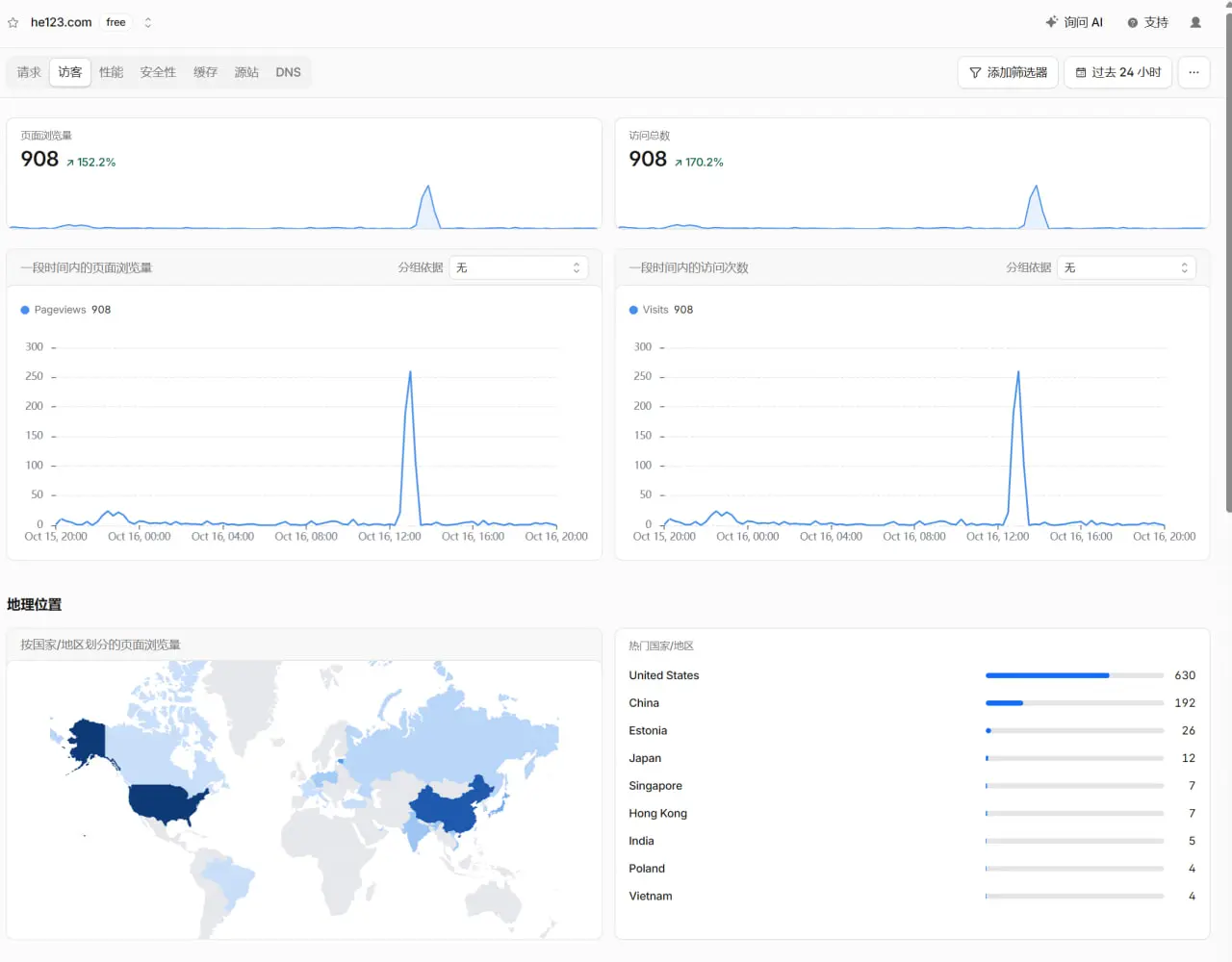Open the Ask AI sparkle button

point(1074,22)
